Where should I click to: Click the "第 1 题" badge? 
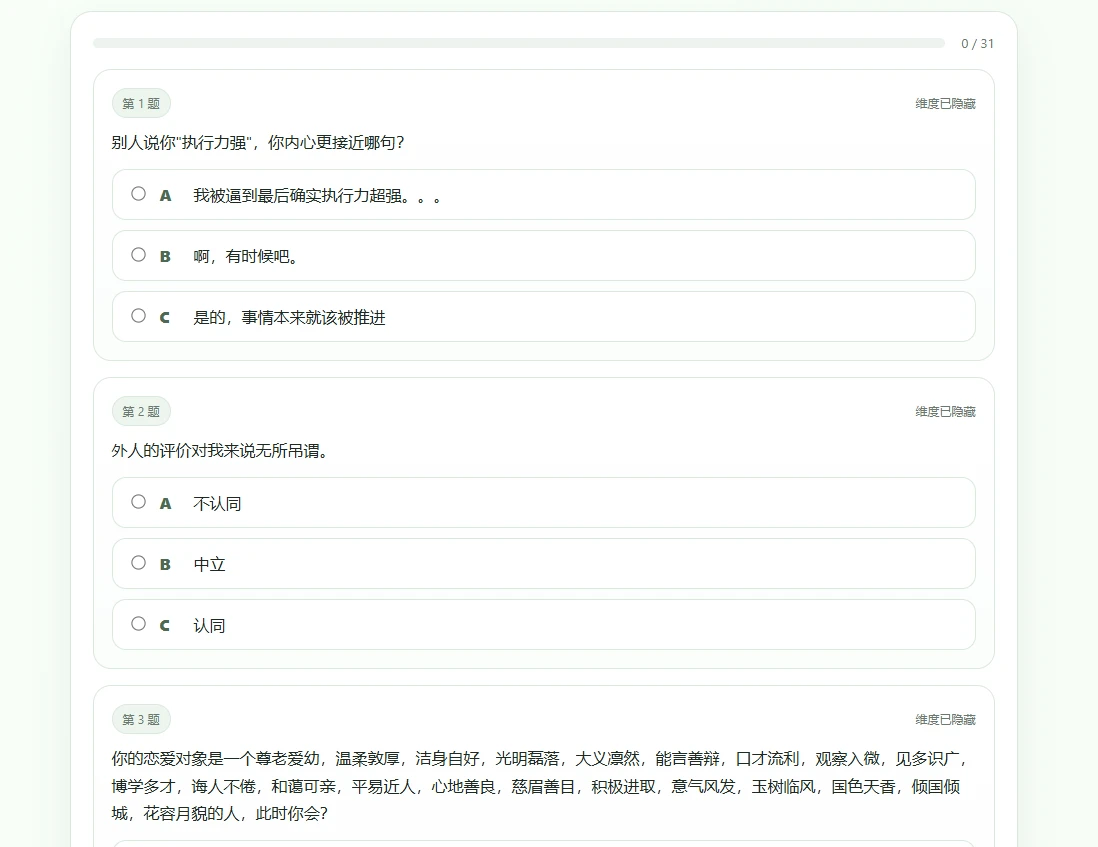click(x=141, y=102)
